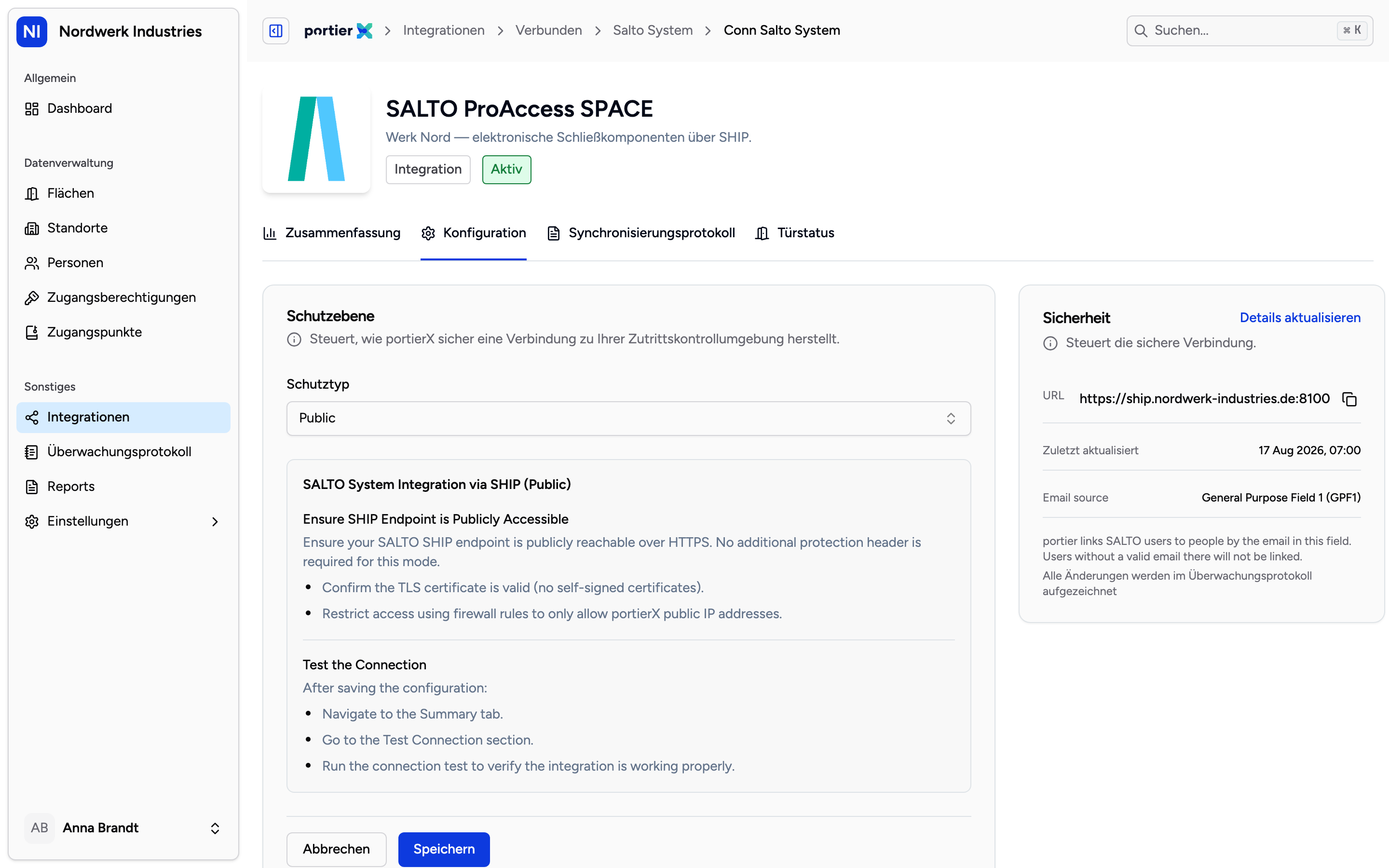Click the Reports document icon
Image resolution: width=1389 pixels, height=868 pixels.
(31, 487)
